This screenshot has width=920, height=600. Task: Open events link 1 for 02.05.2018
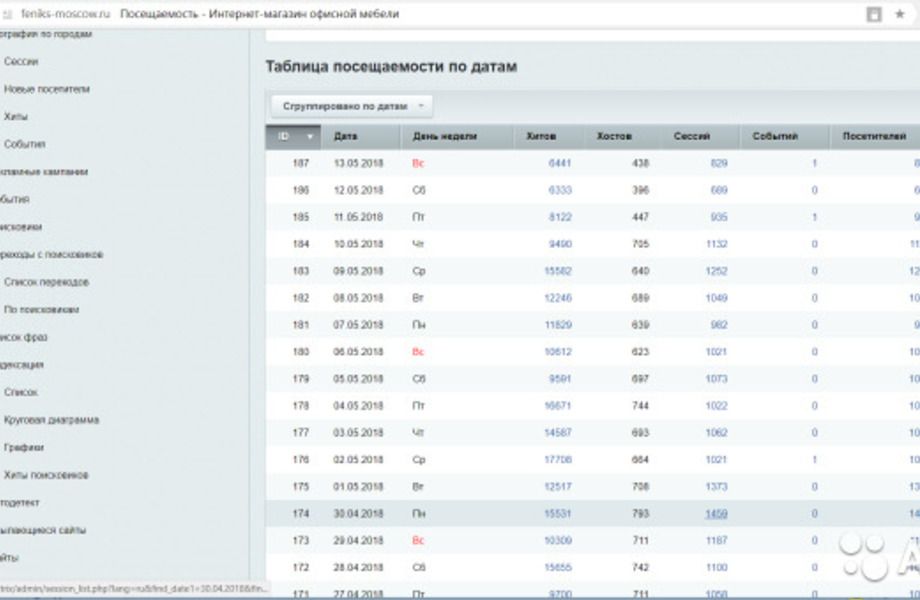pyautogui.click(x=814, y=460)
